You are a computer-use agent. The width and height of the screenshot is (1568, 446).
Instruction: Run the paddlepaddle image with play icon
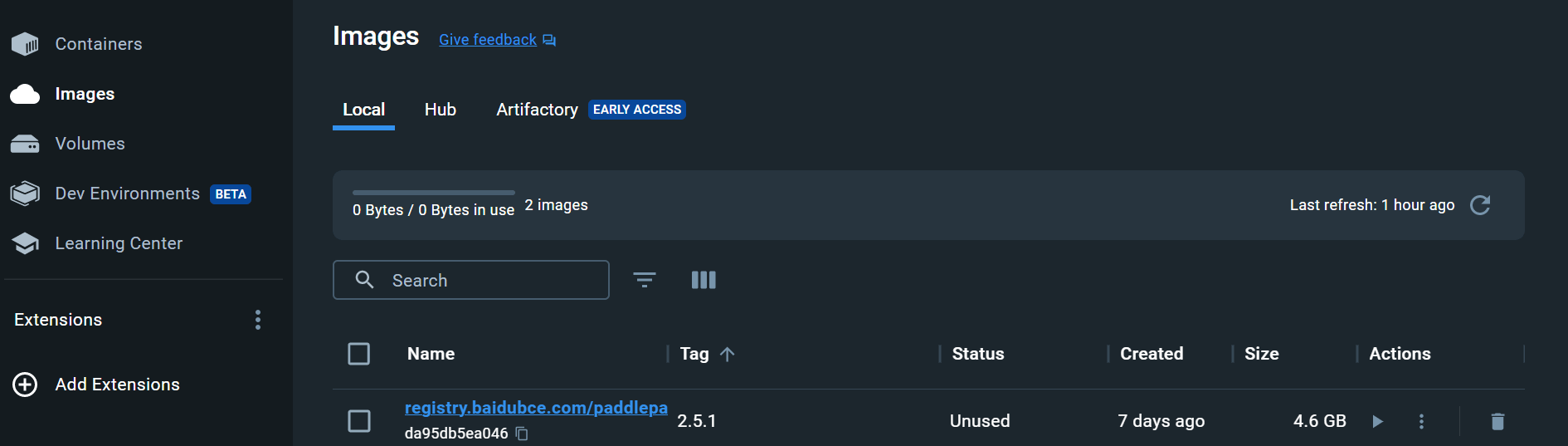tap(1378, 421)
